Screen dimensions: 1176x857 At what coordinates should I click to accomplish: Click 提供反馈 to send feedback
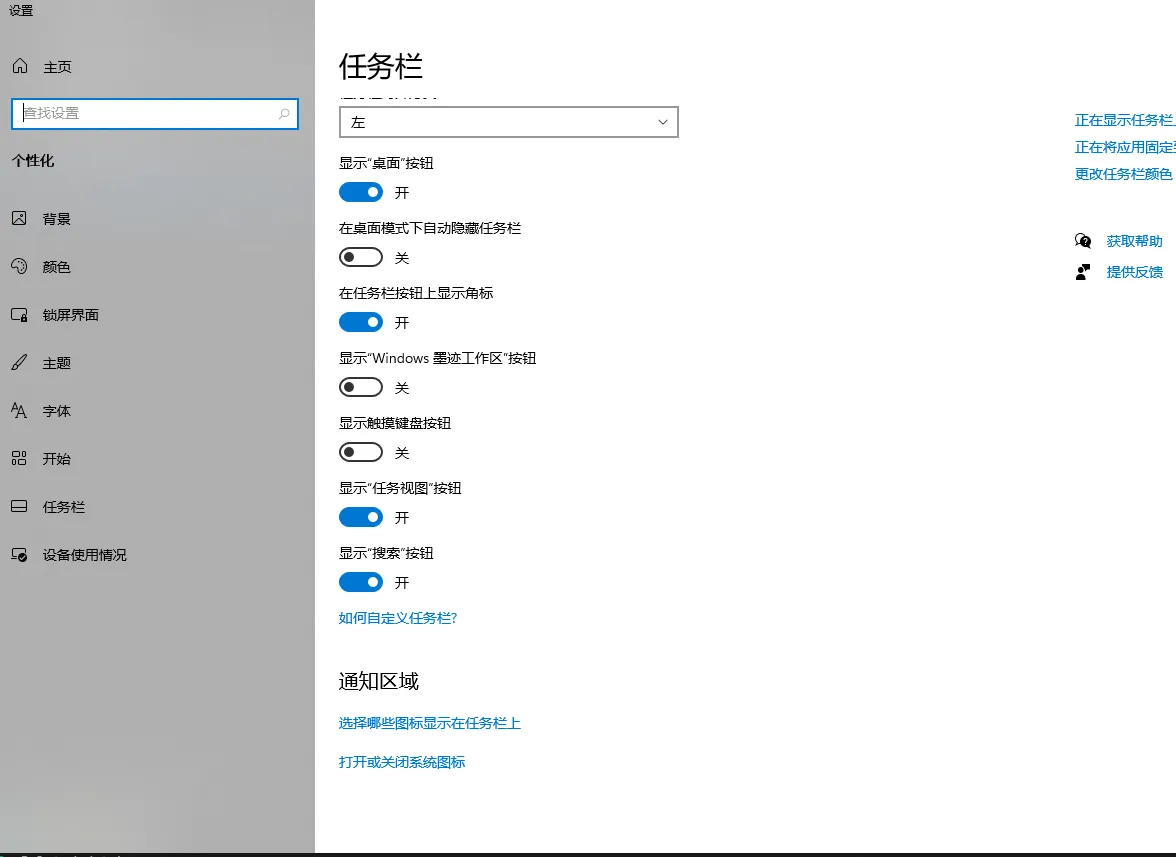pyautogui.click(x=1135, y=271)
